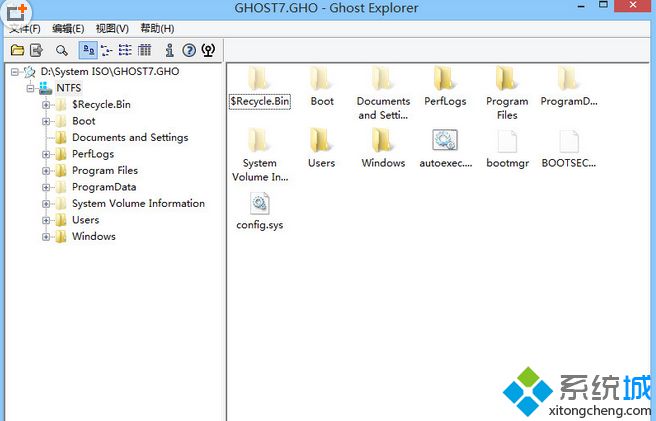Click the Find magnifier toolbar icon
The height and width of the screenshot is (421, 656).
tap(62, 50)
